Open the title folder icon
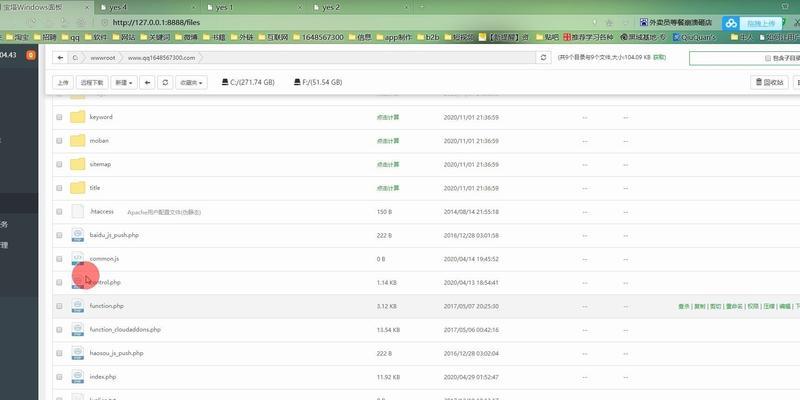 click(78, 188)
